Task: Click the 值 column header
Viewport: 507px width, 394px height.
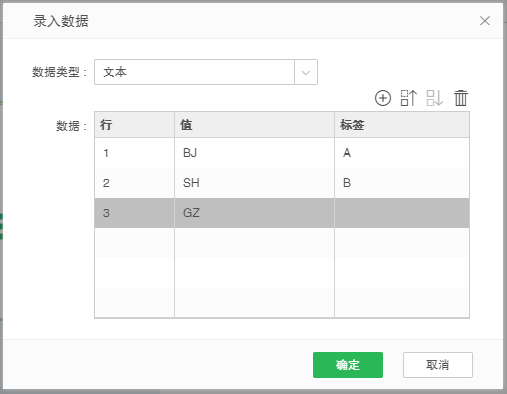Action: (x=254, y=125)
